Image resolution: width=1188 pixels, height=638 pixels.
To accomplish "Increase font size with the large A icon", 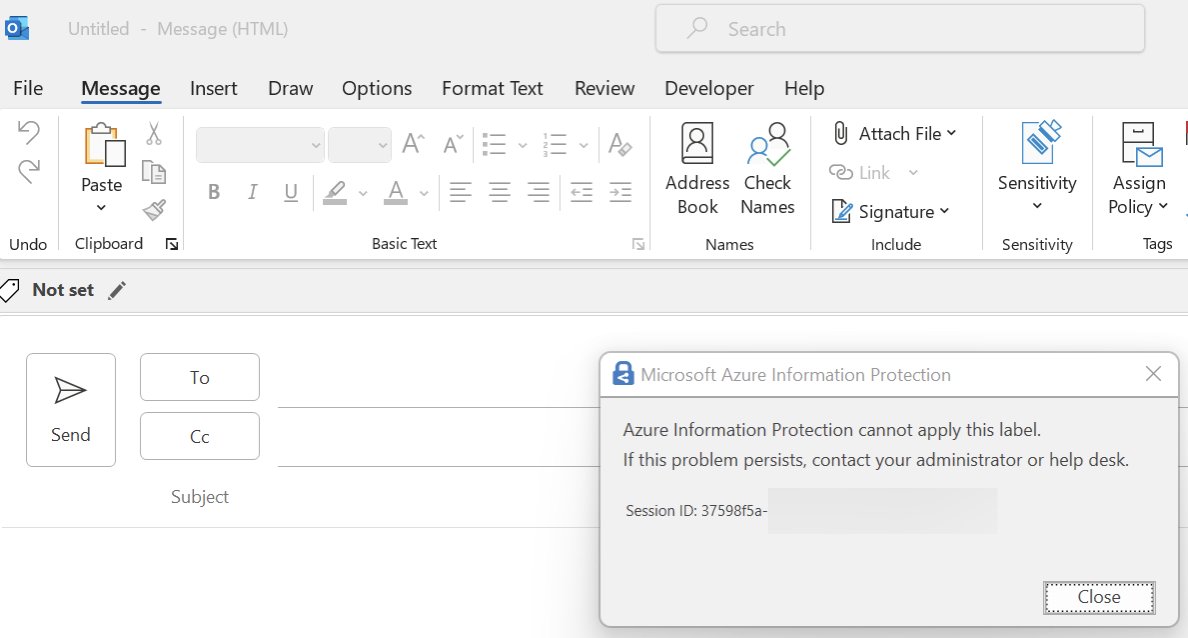I will coord(414,143).
